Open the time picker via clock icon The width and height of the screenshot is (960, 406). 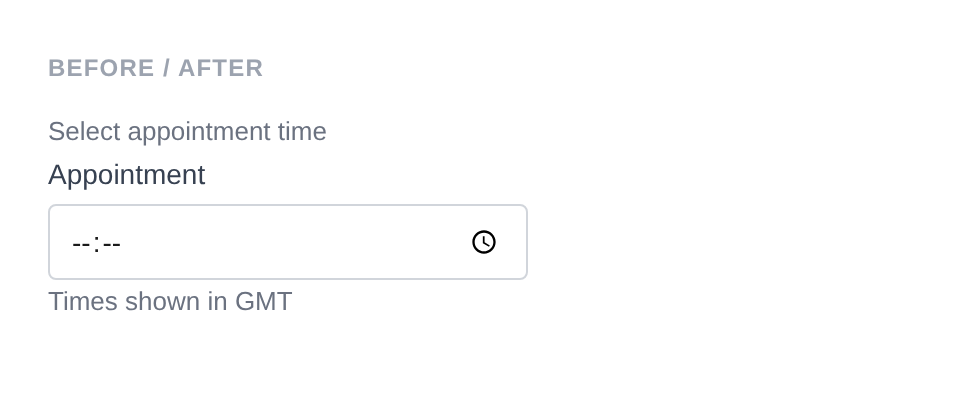click(x=484, y=242)
